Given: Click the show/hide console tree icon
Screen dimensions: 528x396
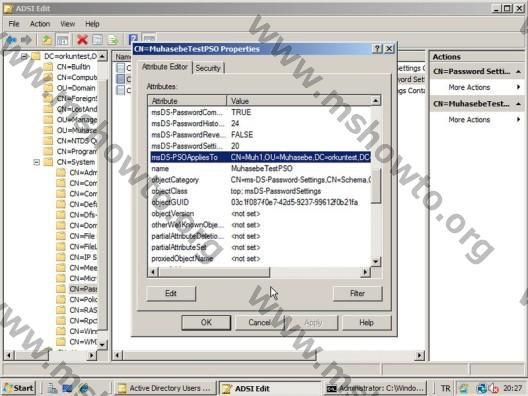Looking at the screenshot, I should tap(62, 40).
